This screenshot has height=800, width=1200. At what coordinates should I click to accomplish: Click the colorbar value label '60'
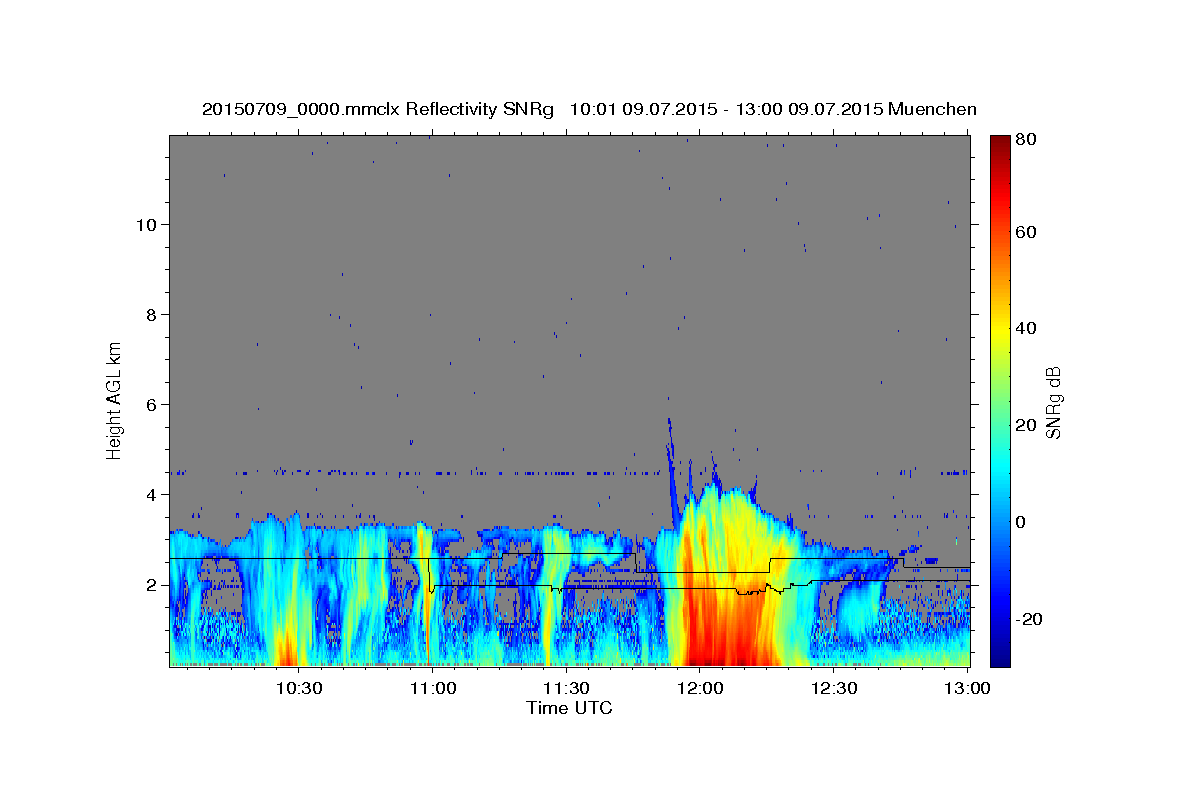[1025, 232]
